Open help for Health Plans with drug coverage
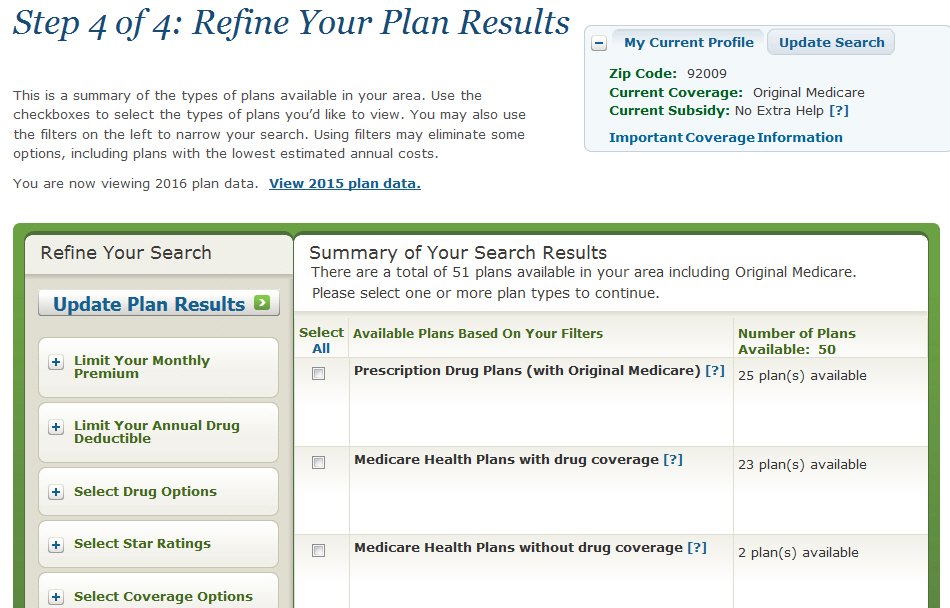The image size is (950, 608). 673,459
